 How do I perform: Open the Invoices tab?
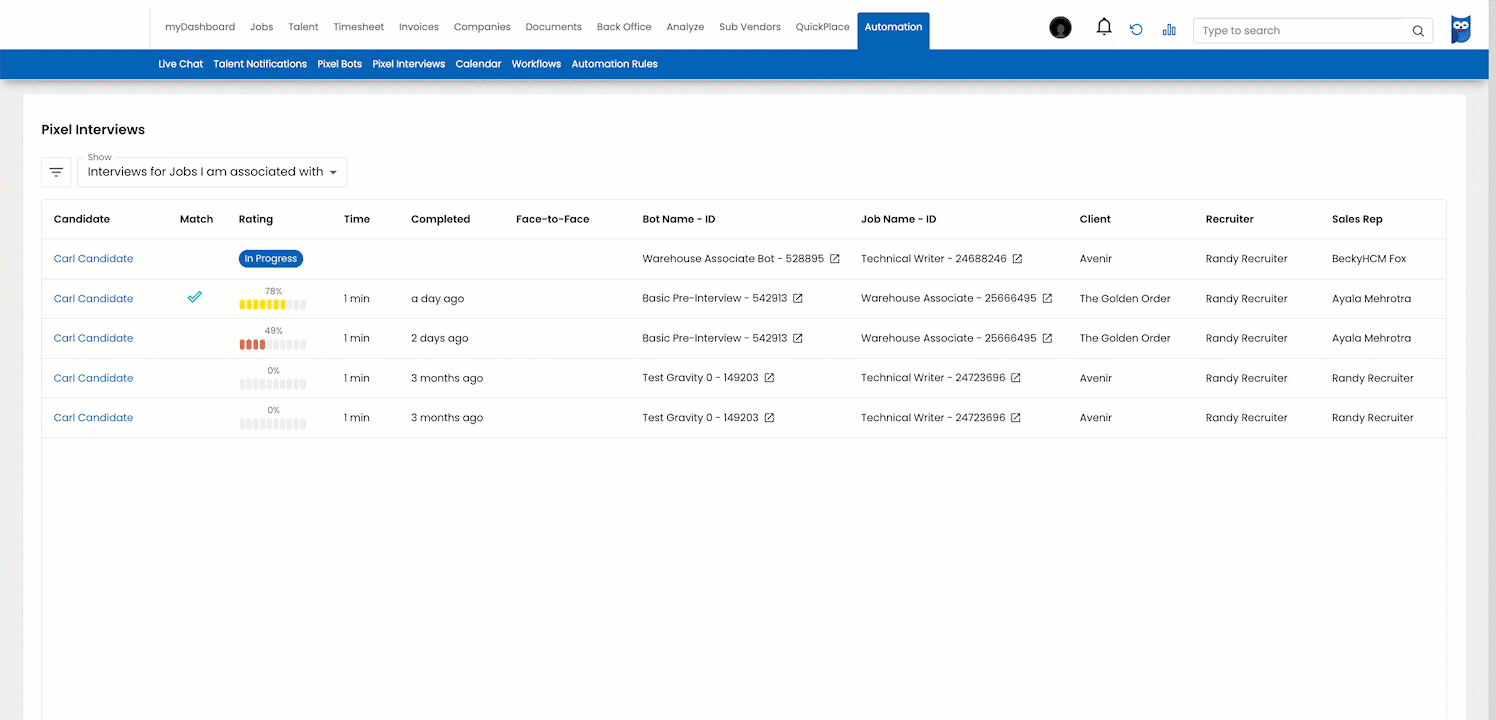[419, 27]
